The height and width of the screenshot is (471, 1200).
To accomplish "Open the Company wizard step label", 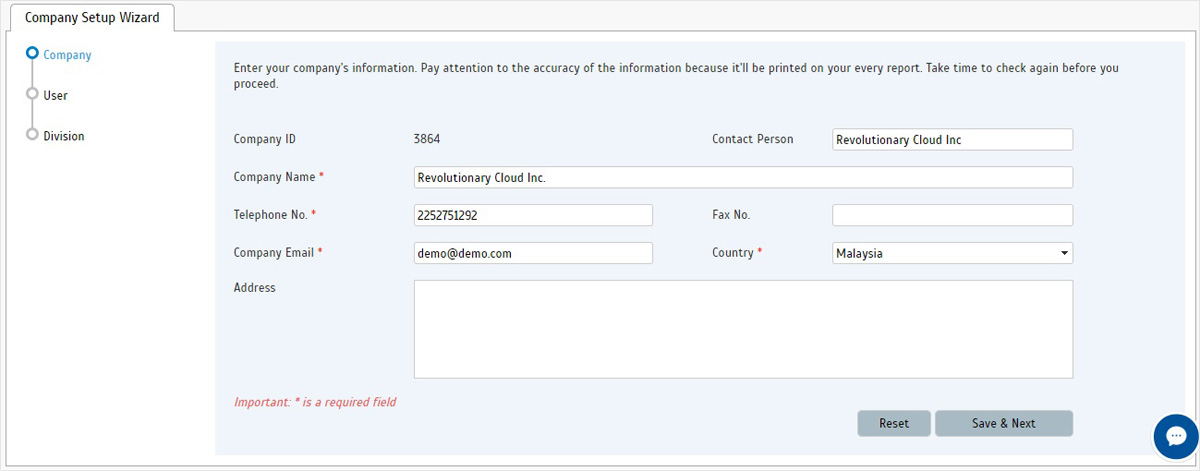I will coord(67,55).
